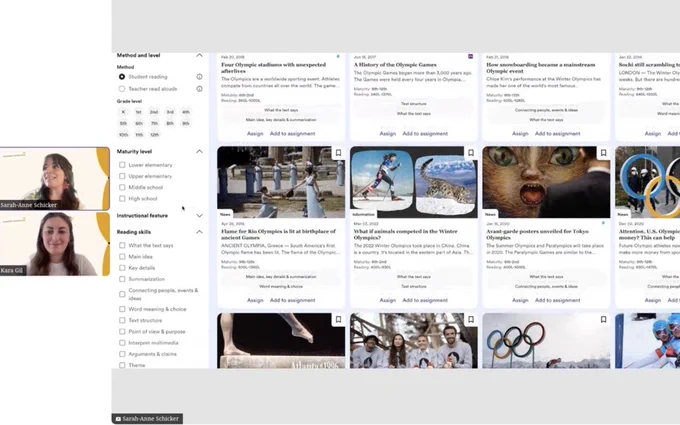680x425 pixels.
Task: Bookmark the Avant-garde posters Tokyo article
Action: [x=603, y=153]
